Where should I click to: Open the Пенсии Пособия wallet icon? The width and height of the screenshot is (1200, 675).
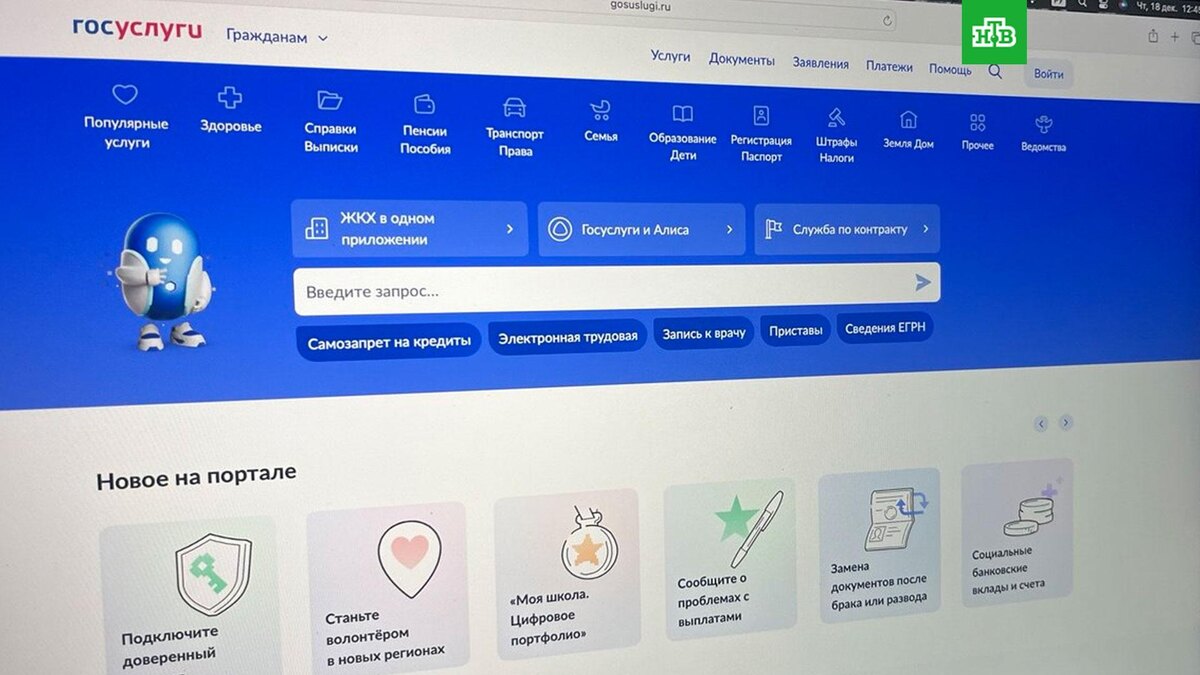(x=424, y=103)
